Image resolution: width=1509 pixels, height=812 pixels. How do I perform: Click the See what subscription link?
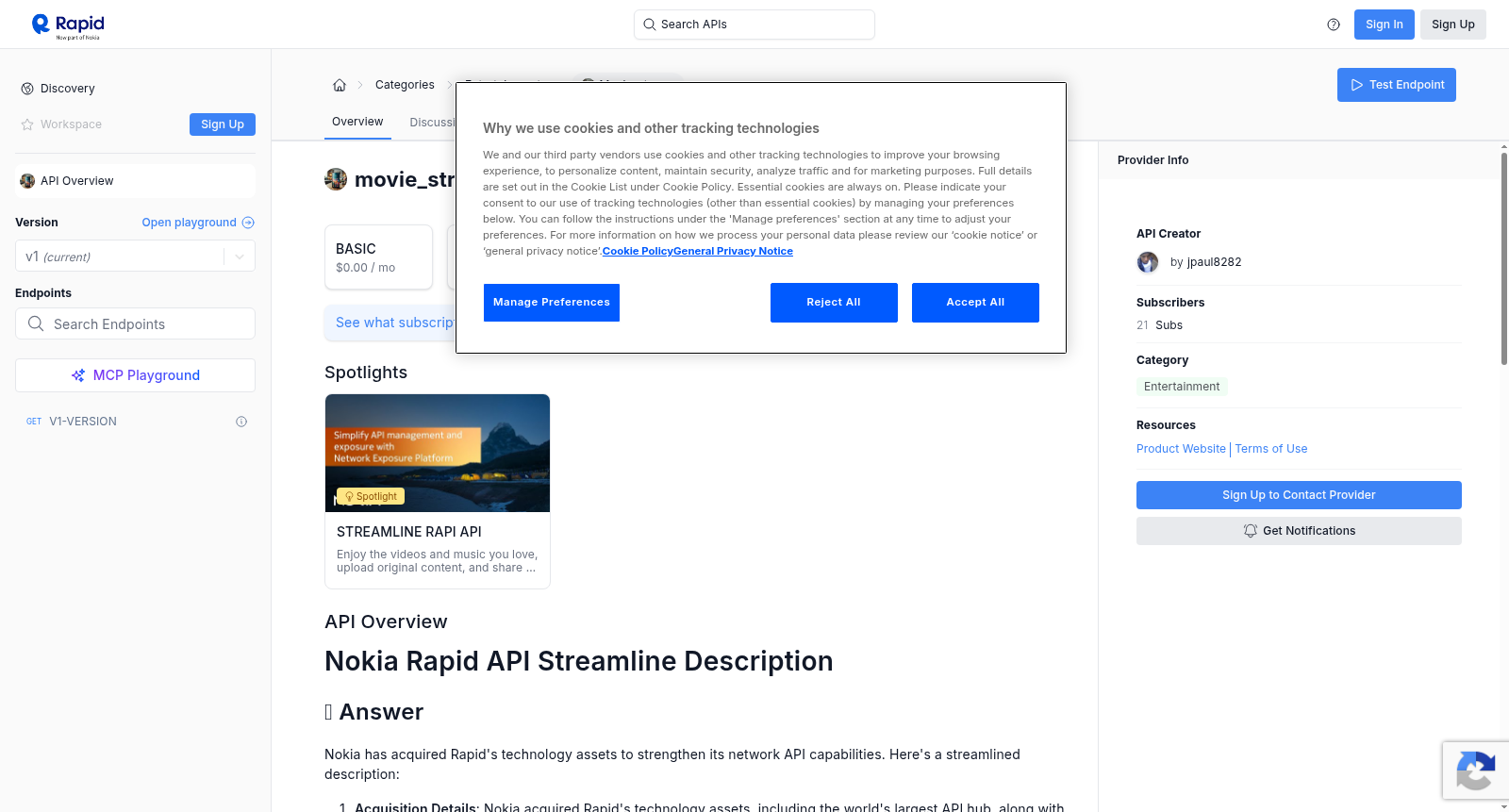pyautogui.click(x=395, y=323)
